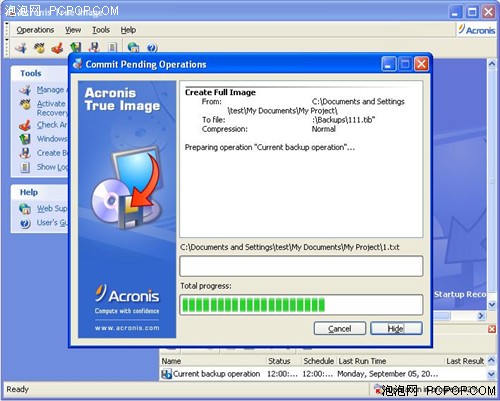Open the Web Sup link under Help
Image resolution: width=500 pixels, height=401 pixels.
[x=52, y=209]
